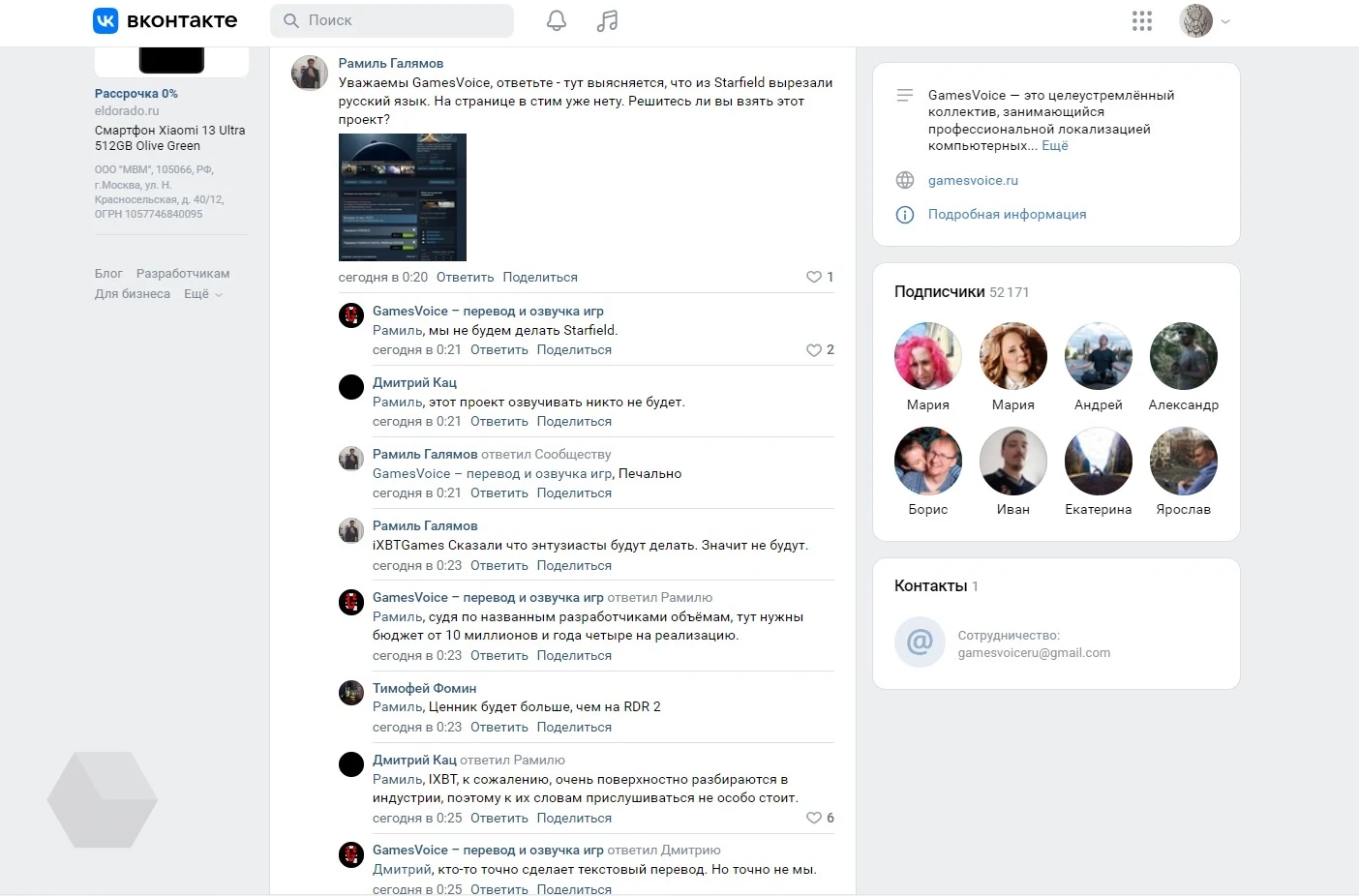Open Подробная информация
Viewport: 1359px width, 896px height.
click(x=1007, y=215)
